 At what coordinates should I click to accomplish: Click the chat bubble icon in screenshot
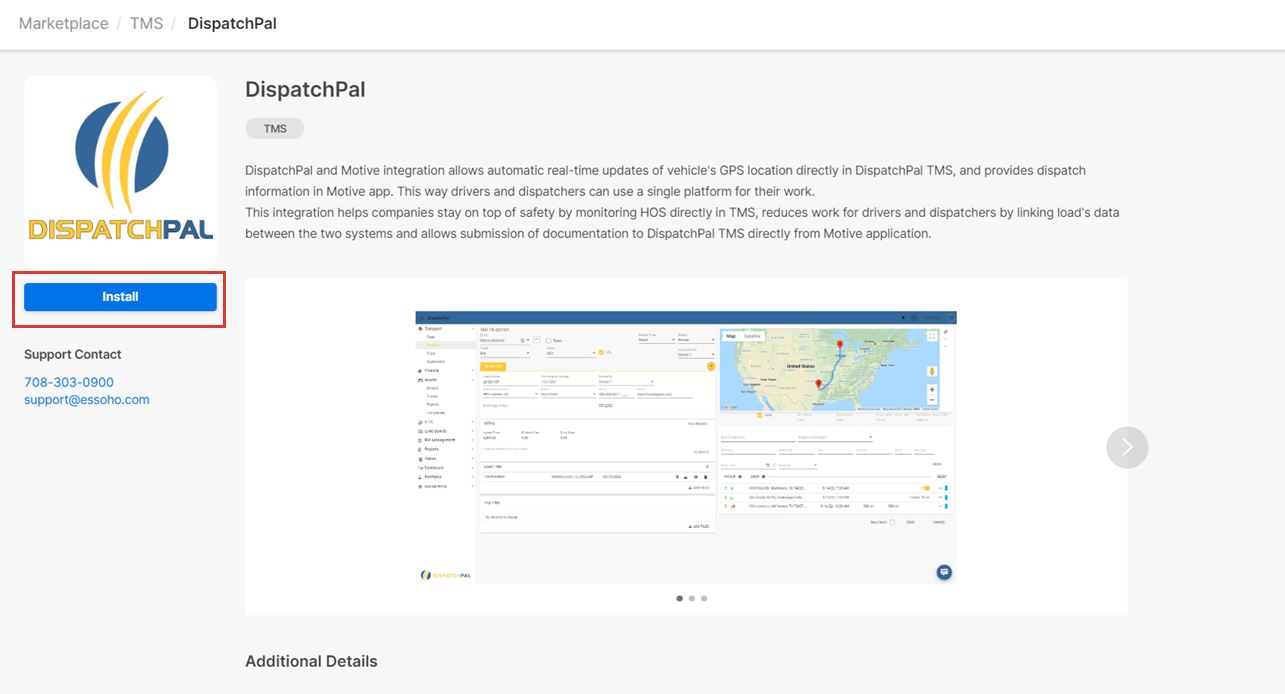point(944,572)
